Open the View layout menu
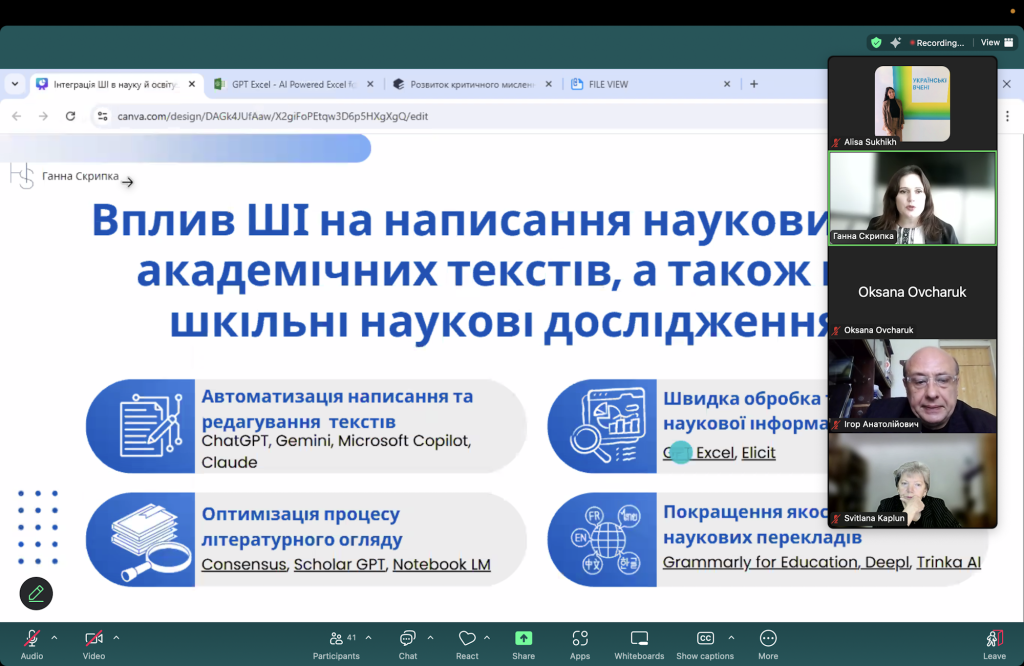 click(997, 42)
